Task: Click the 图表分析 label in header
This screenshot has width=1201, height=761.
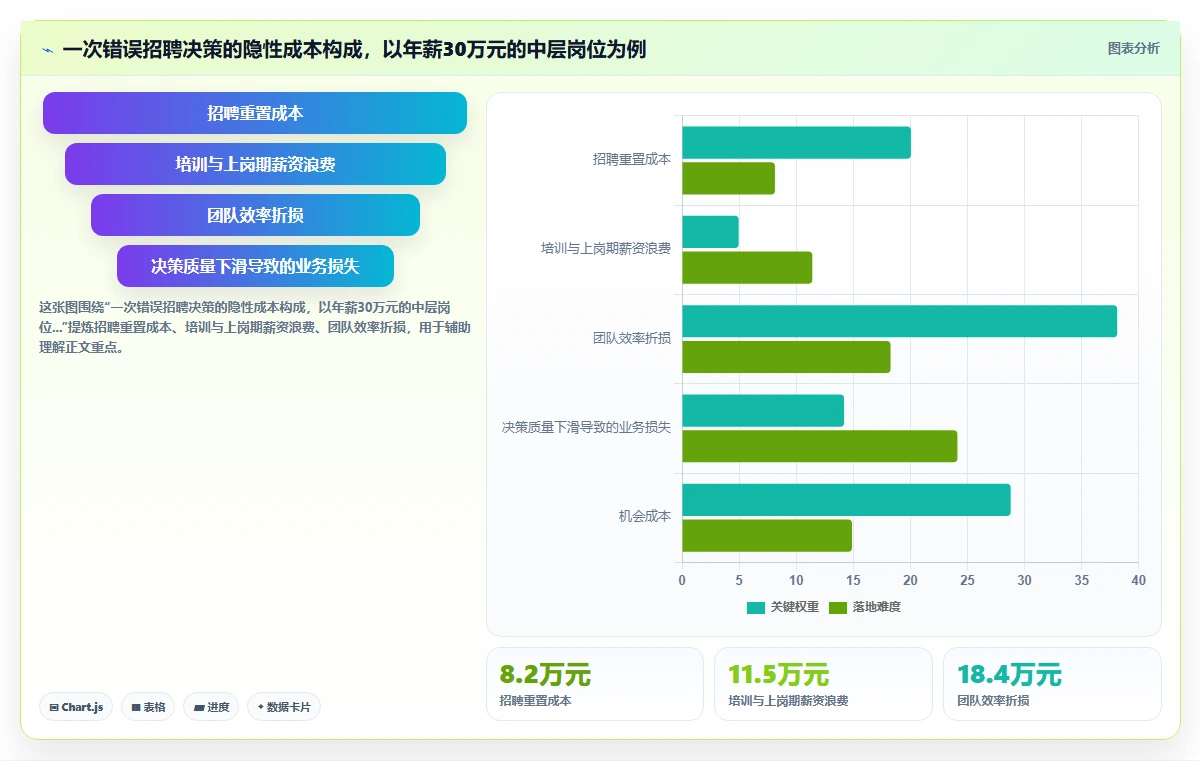Action: [1133, 48]
